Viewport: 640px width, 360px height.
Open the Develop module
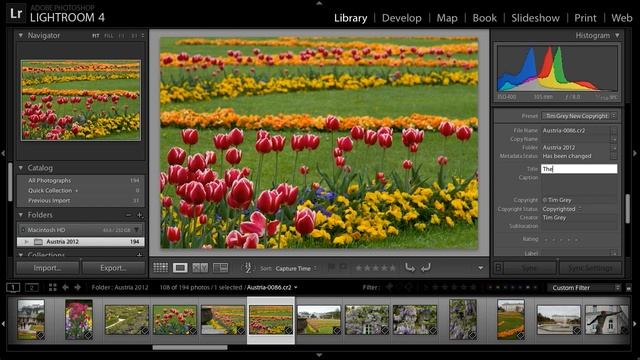coord(402,18)
